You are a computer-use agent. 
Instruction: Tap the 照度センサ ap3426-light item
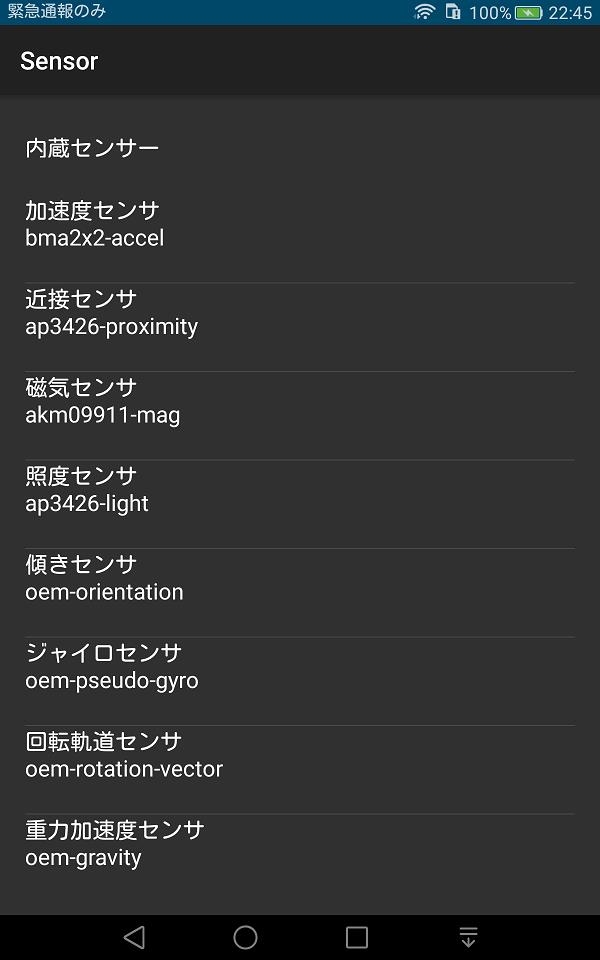click(300, 490)
